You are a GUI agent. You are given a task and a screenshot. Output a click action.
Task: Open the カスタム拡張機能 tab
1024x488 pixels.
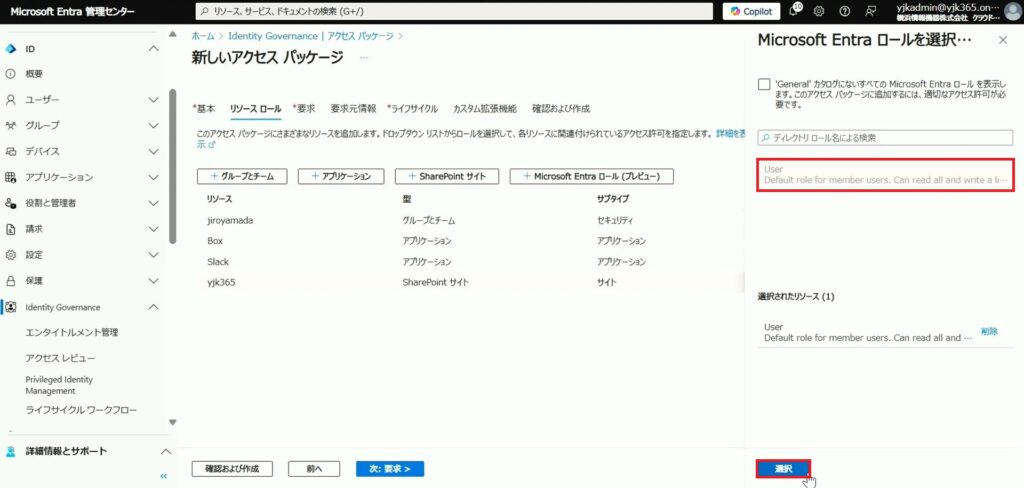coord(485,109)
